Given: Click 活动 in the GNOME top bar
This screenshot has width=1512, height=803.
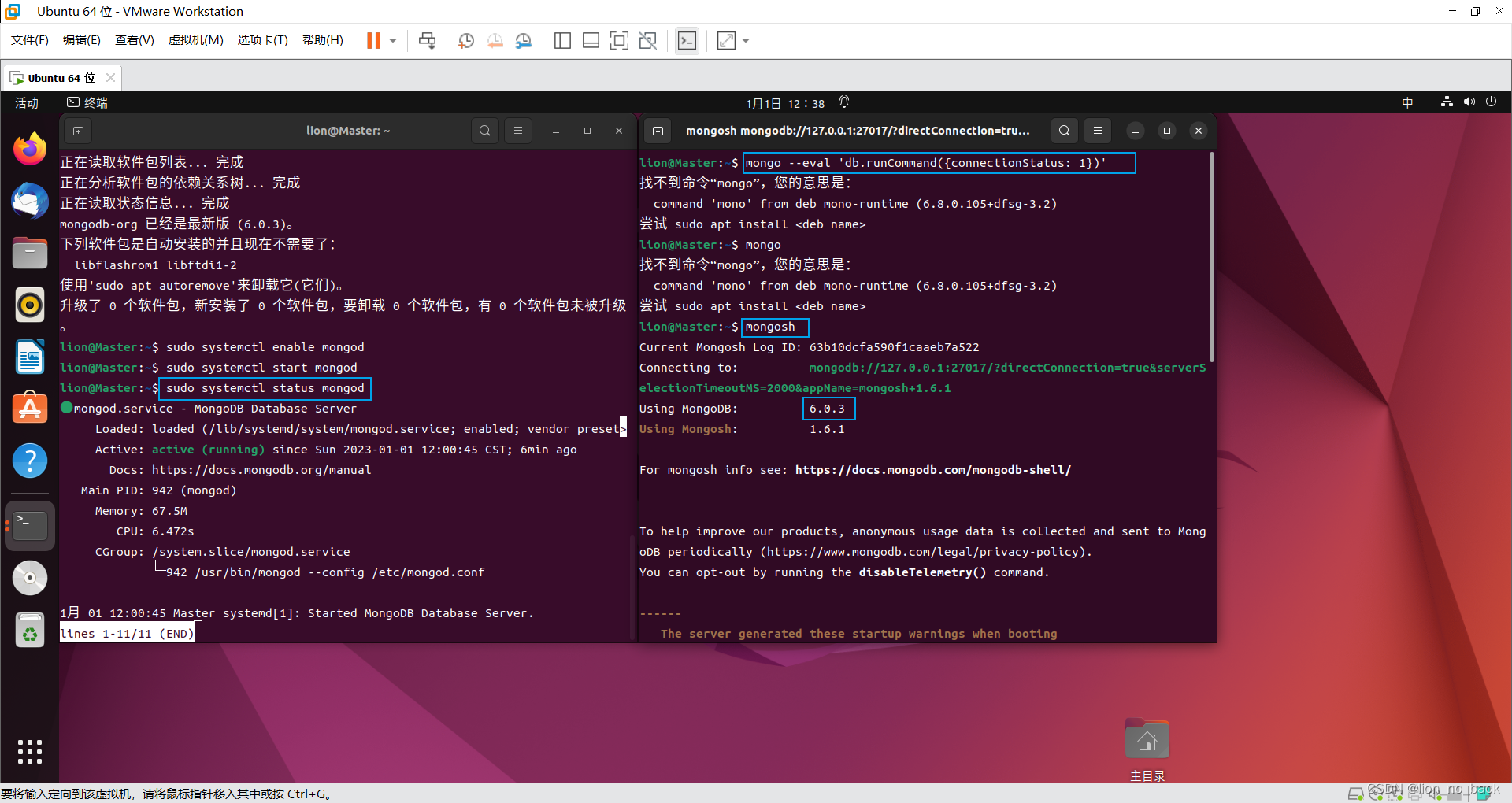Looking at the screenshot, I should point(27,103).
